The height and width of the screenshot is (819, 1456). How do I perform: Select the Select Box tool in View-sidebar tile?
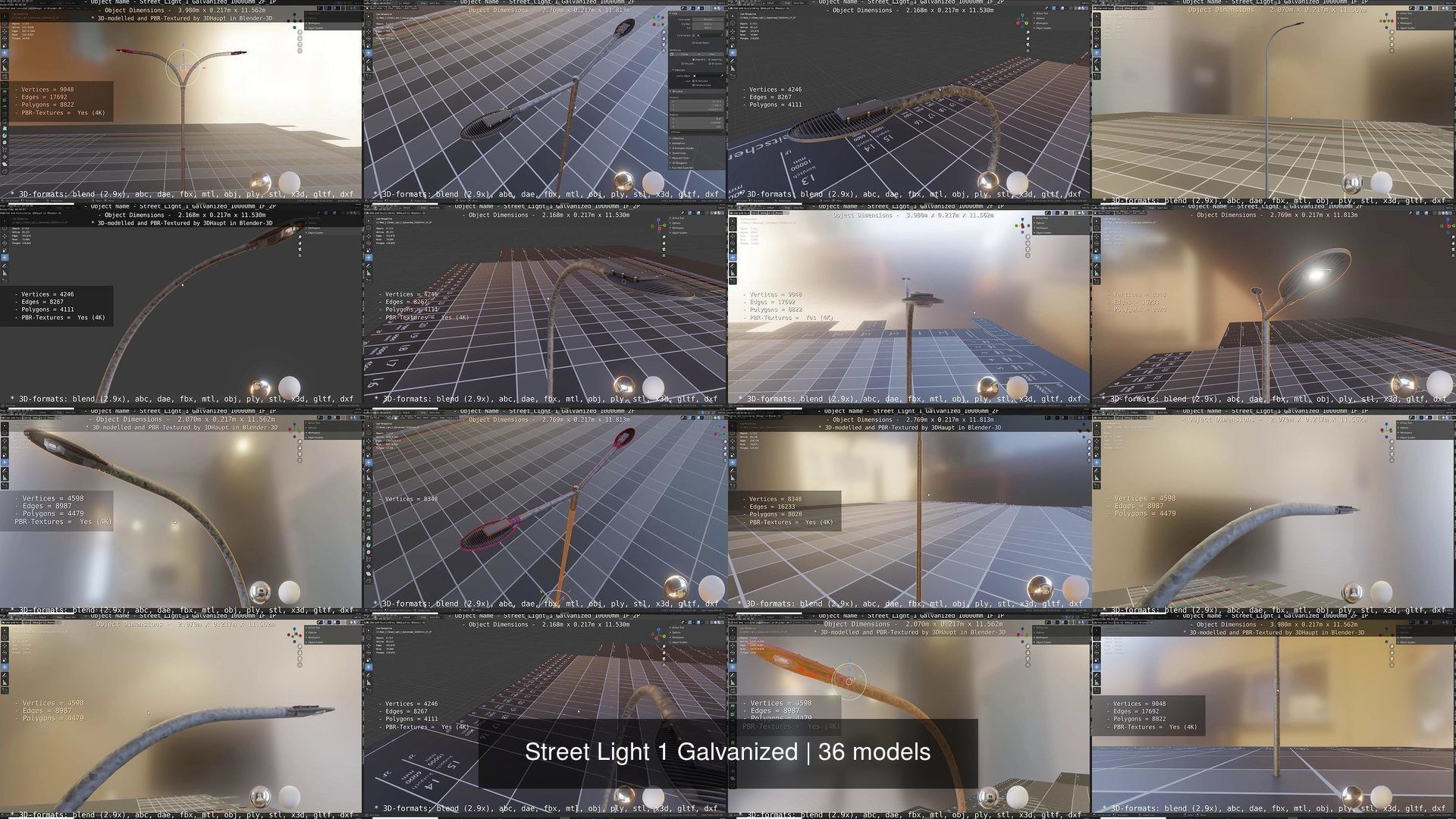(x=369, y=16)
